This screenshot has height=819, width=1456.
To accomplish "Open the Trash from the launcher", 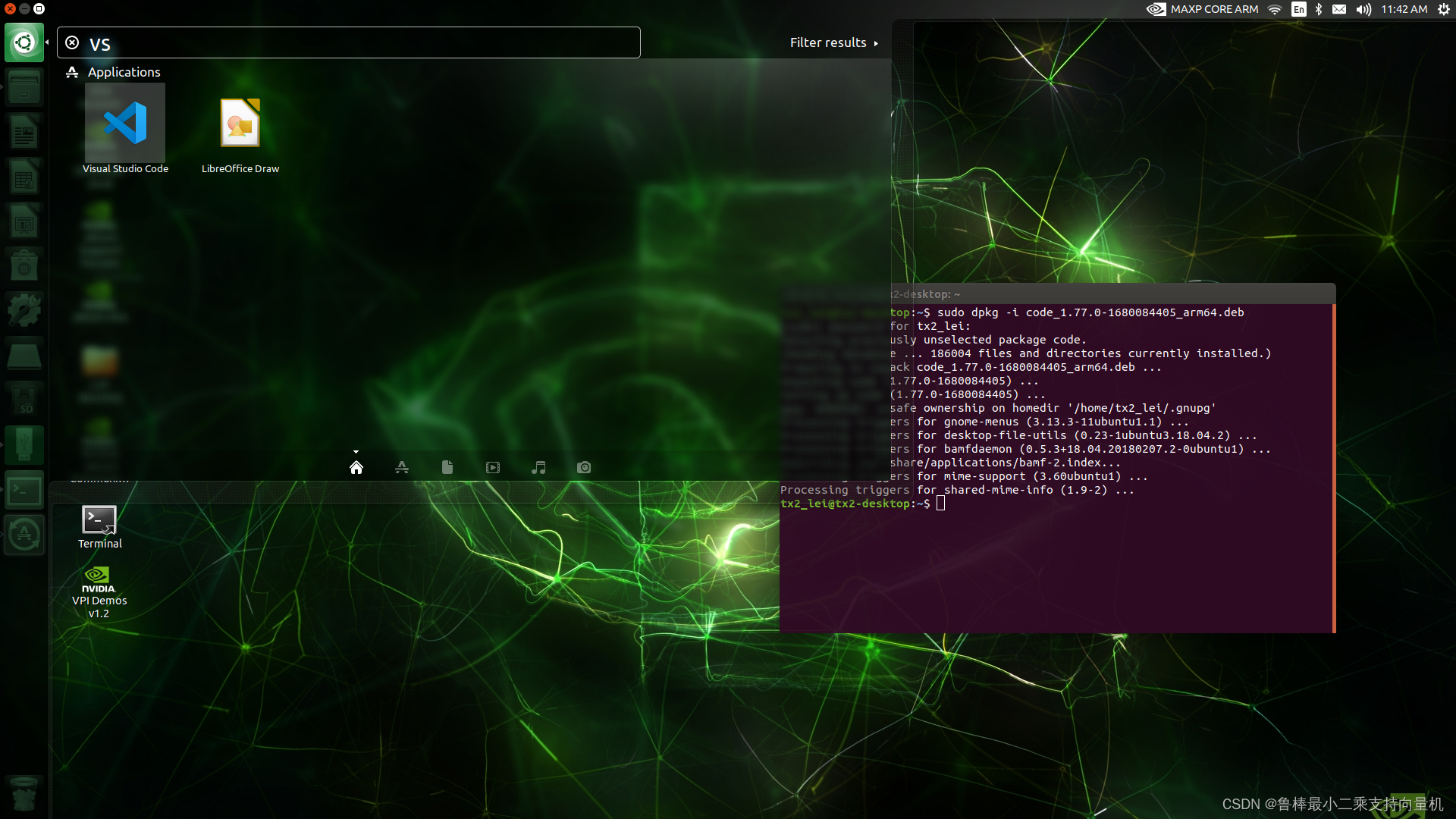I will click(24, 794).
